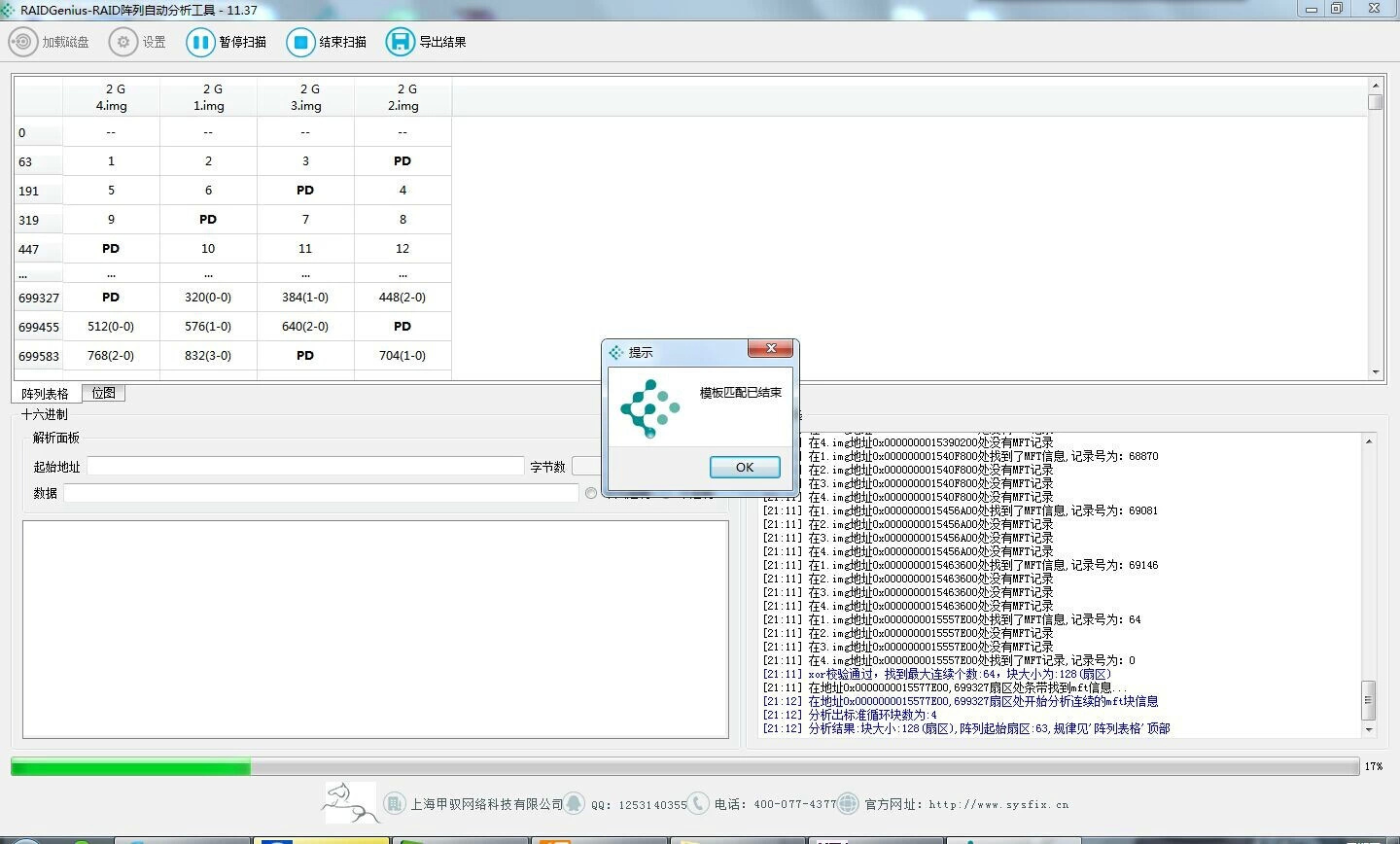
Task: Click inside the large hex data text area
Action: tap(375, 629)
